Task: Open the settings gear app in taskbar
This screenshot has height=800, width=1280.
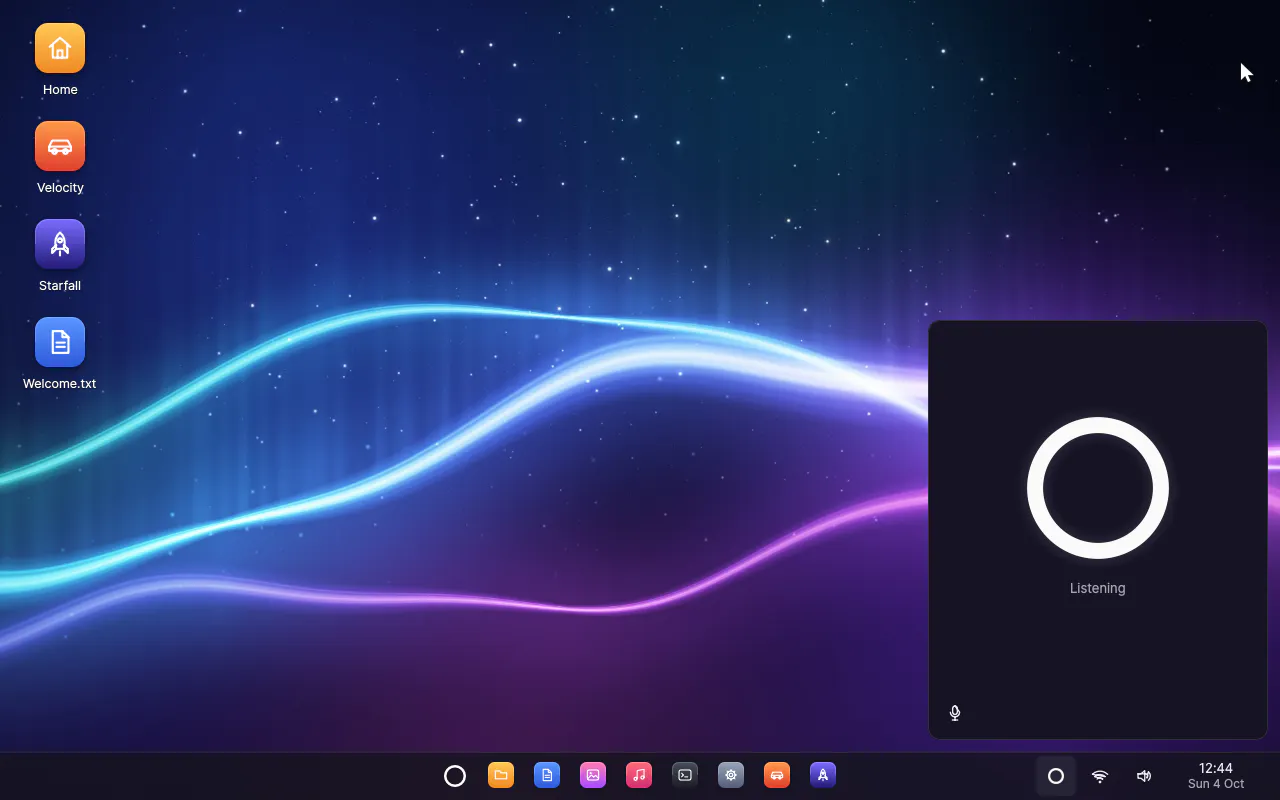Action: point(731,775)
